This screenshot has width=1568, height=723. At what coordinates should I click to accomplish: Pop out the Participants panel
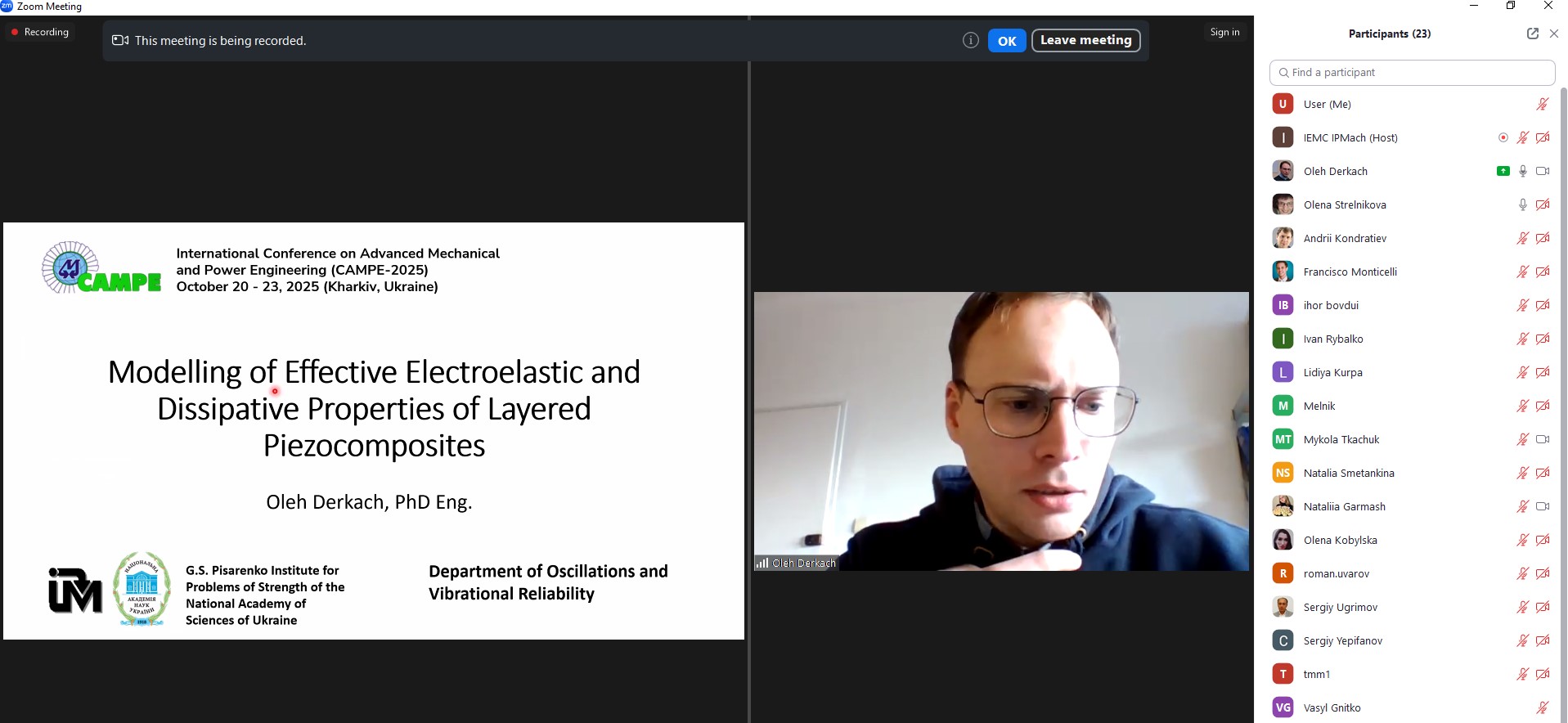[1532, 34]
